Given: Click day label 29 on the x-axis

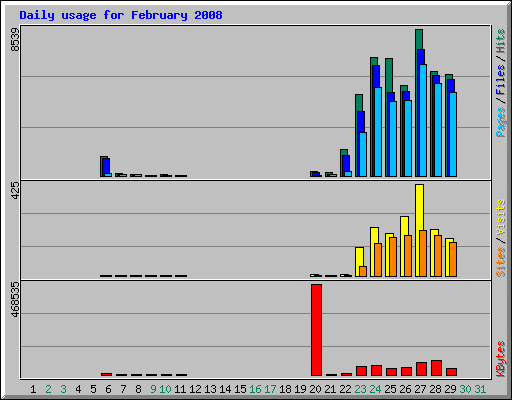Looking at the screenshot, I should (450, 389).
